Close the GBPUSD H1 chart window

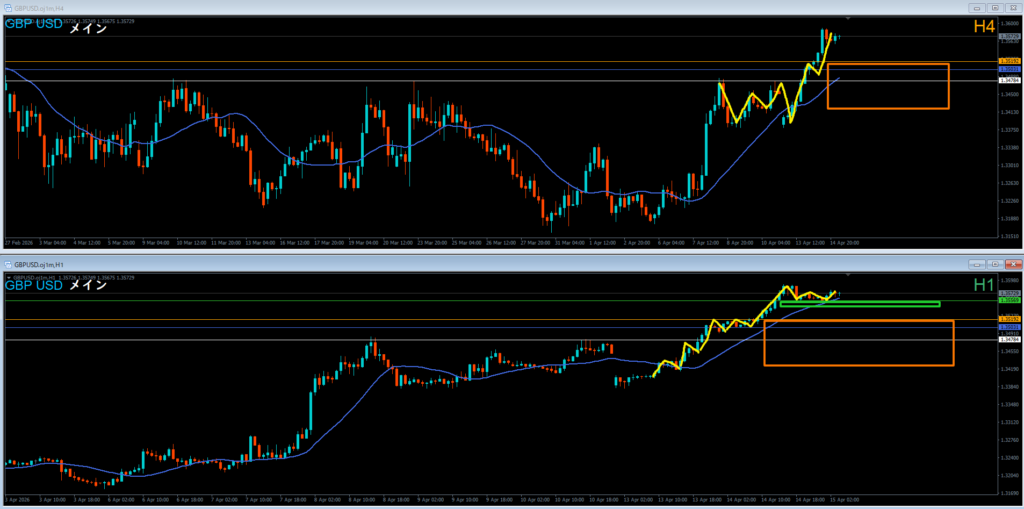(x=1013, y=264)
